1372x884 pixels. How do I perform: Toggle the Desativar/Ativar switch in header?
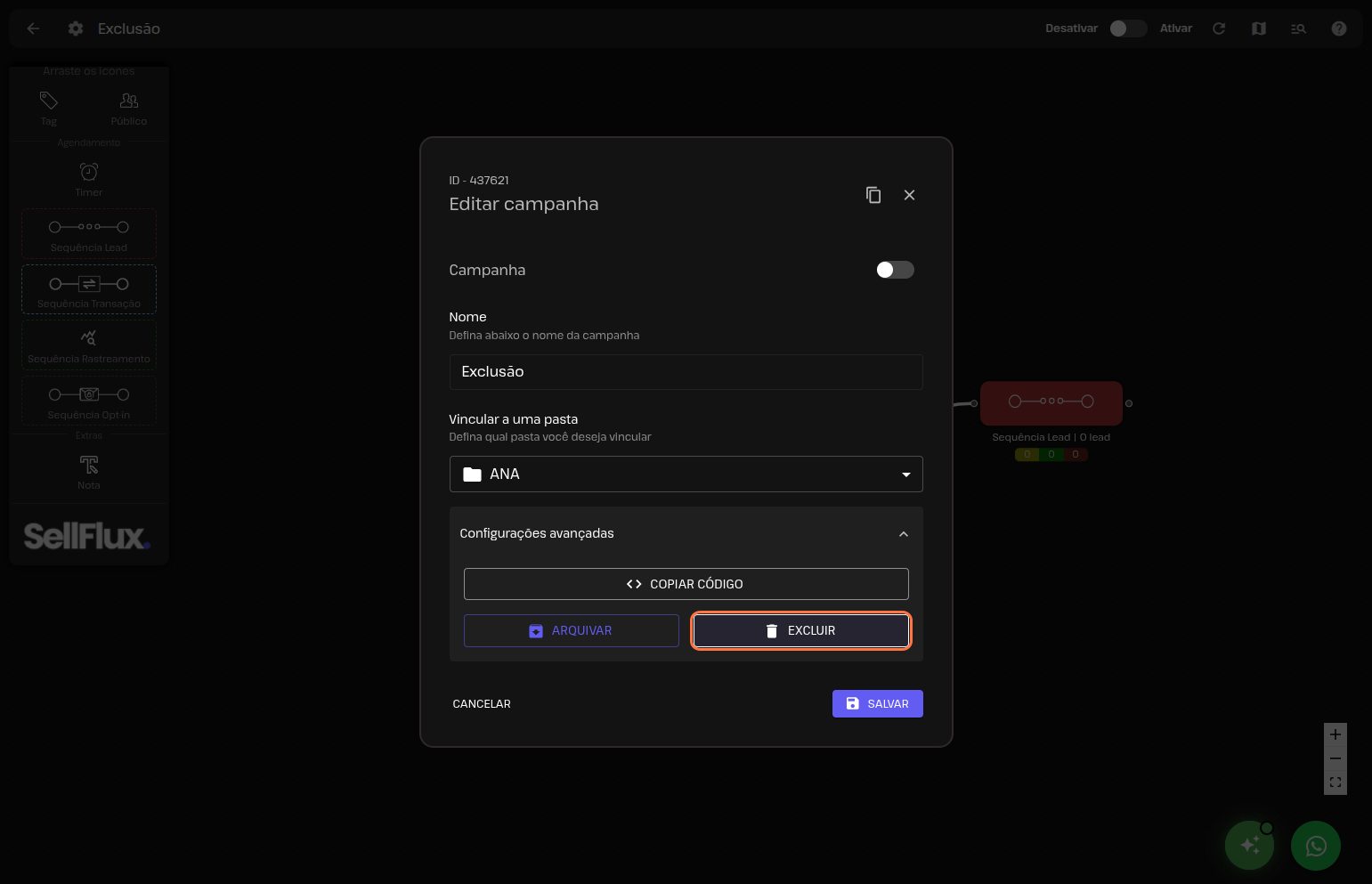coord(1127,28)
